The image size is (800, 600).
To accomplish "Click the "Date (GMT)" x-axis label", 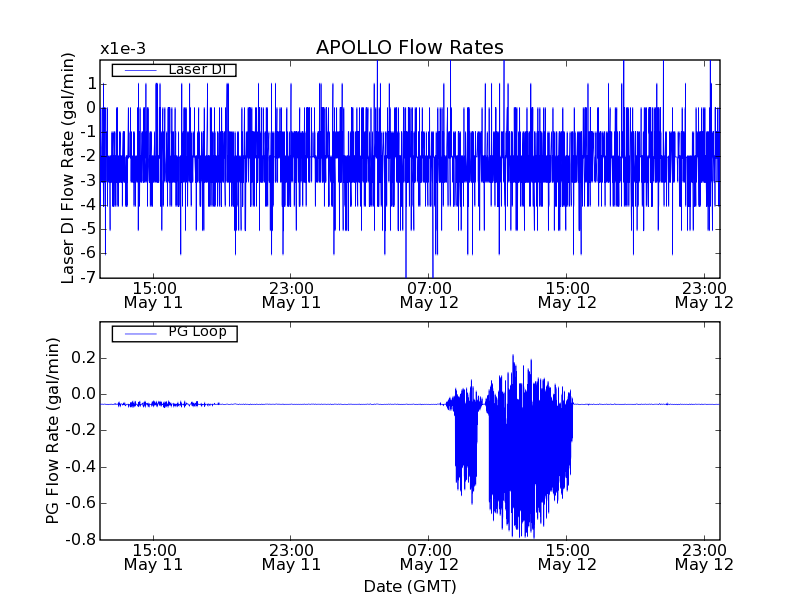I will pos(409,586).
